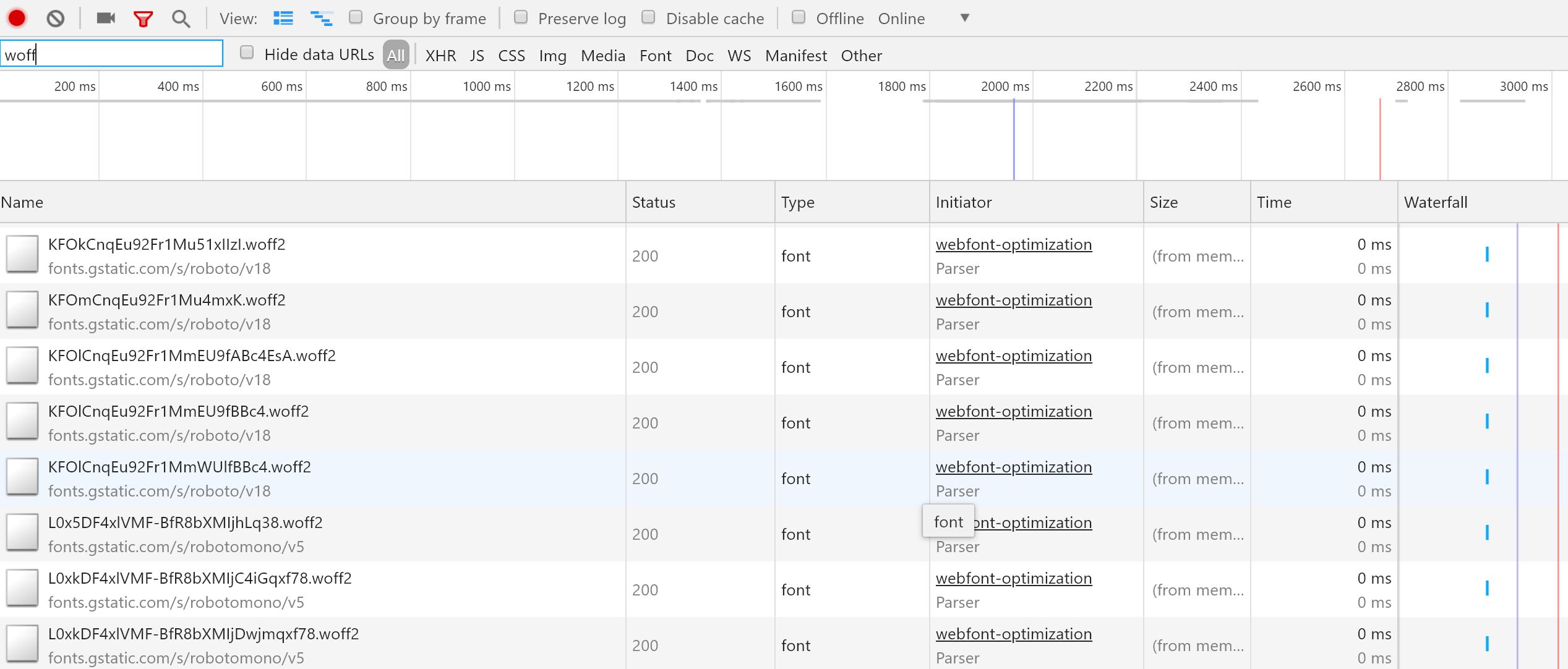Filter requests by WS
Viewport: 1568px width, 669px height.
coord(739,56)
